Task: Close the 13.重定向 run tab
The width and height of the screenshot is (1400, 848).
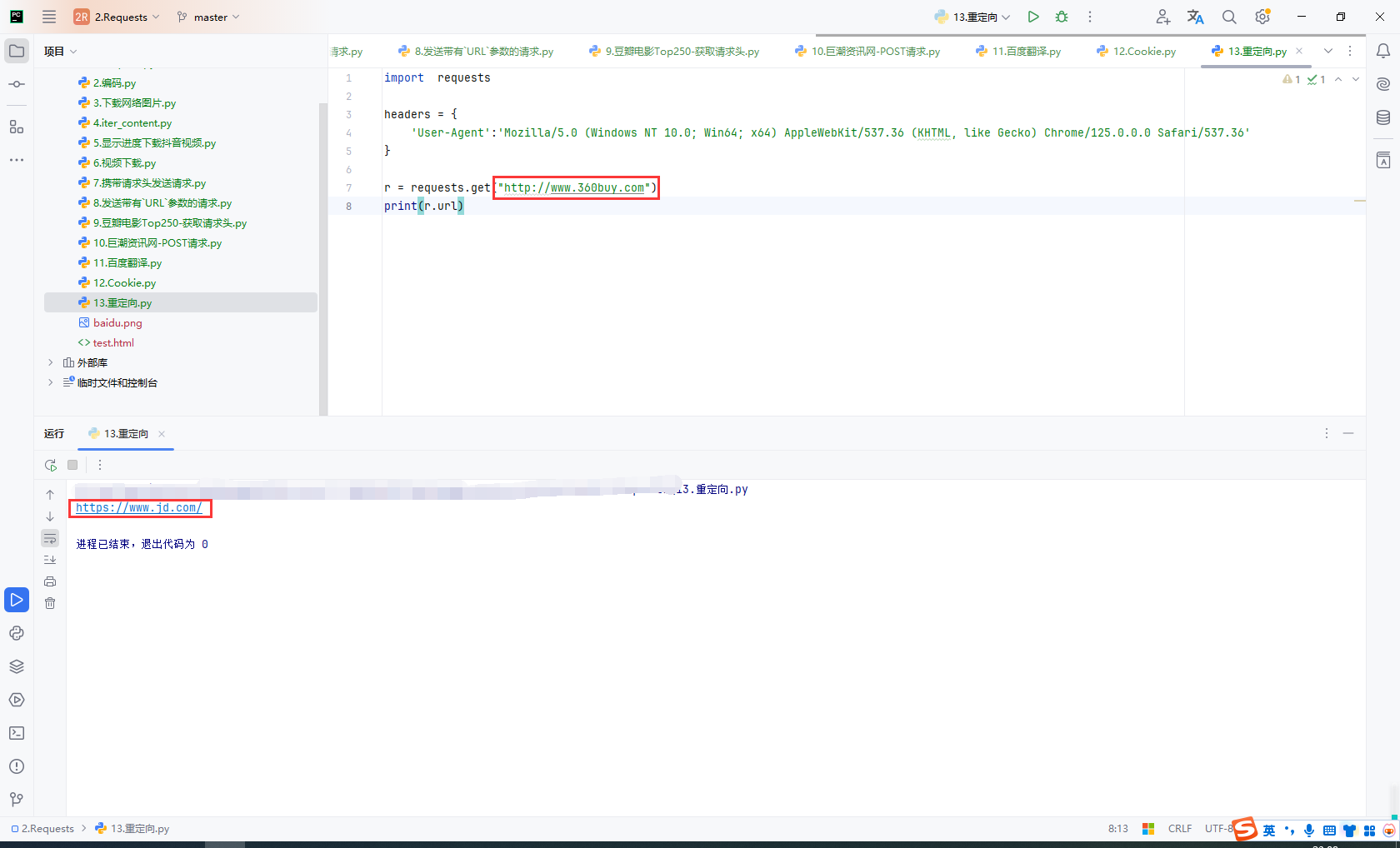Action: [162, 433]
